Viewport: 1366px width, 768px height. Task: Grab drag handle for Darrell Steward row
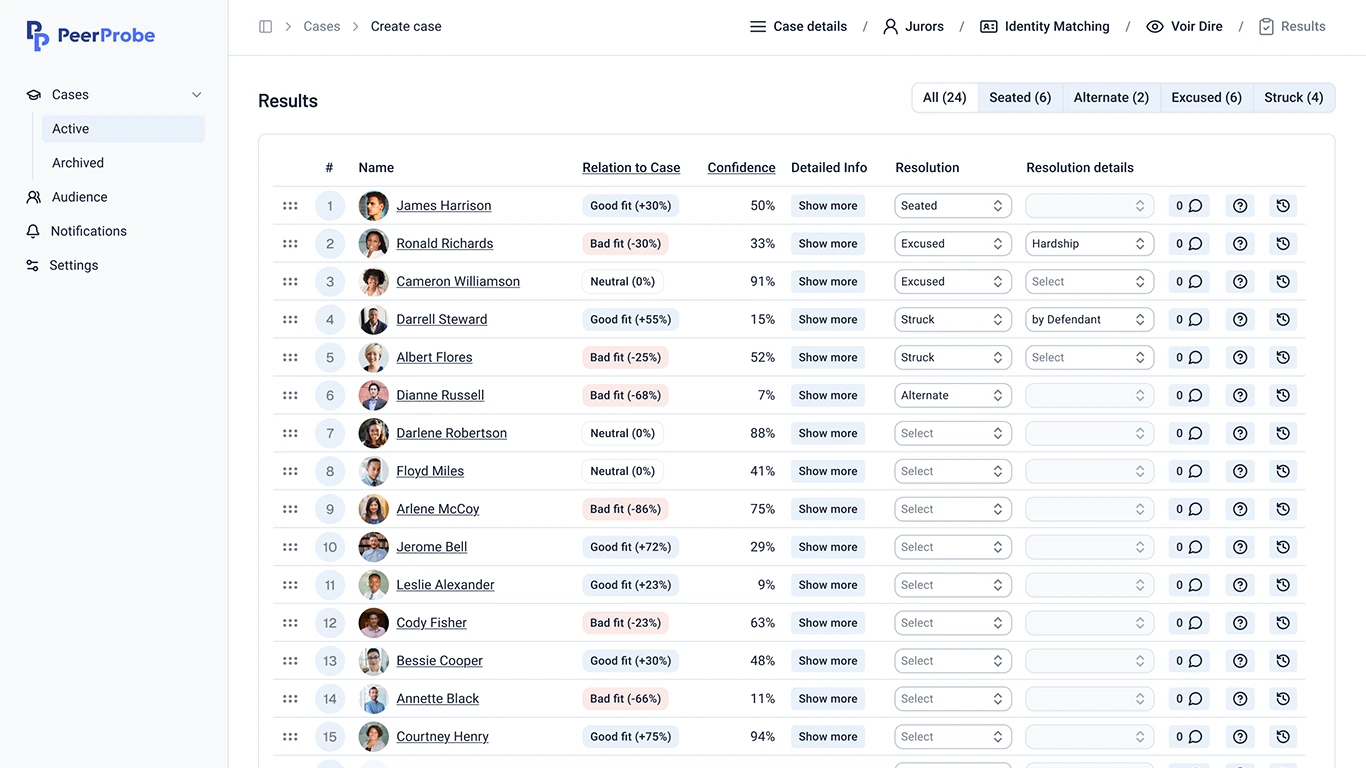[x=290, y=320]
